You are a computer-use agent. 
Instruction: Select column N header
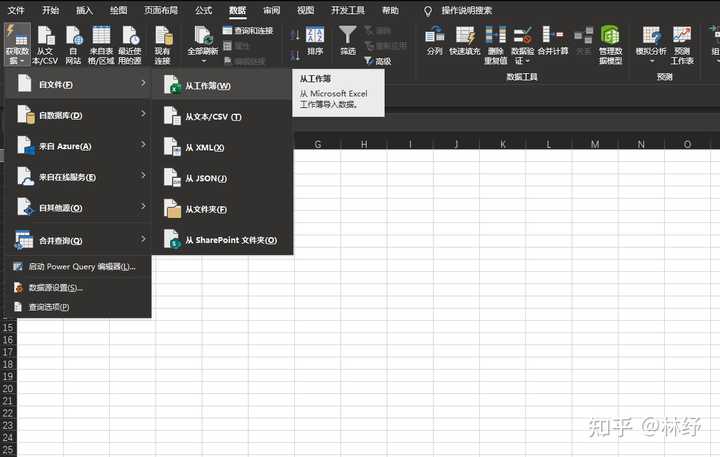pyautogui.click(x=641, y=144)
